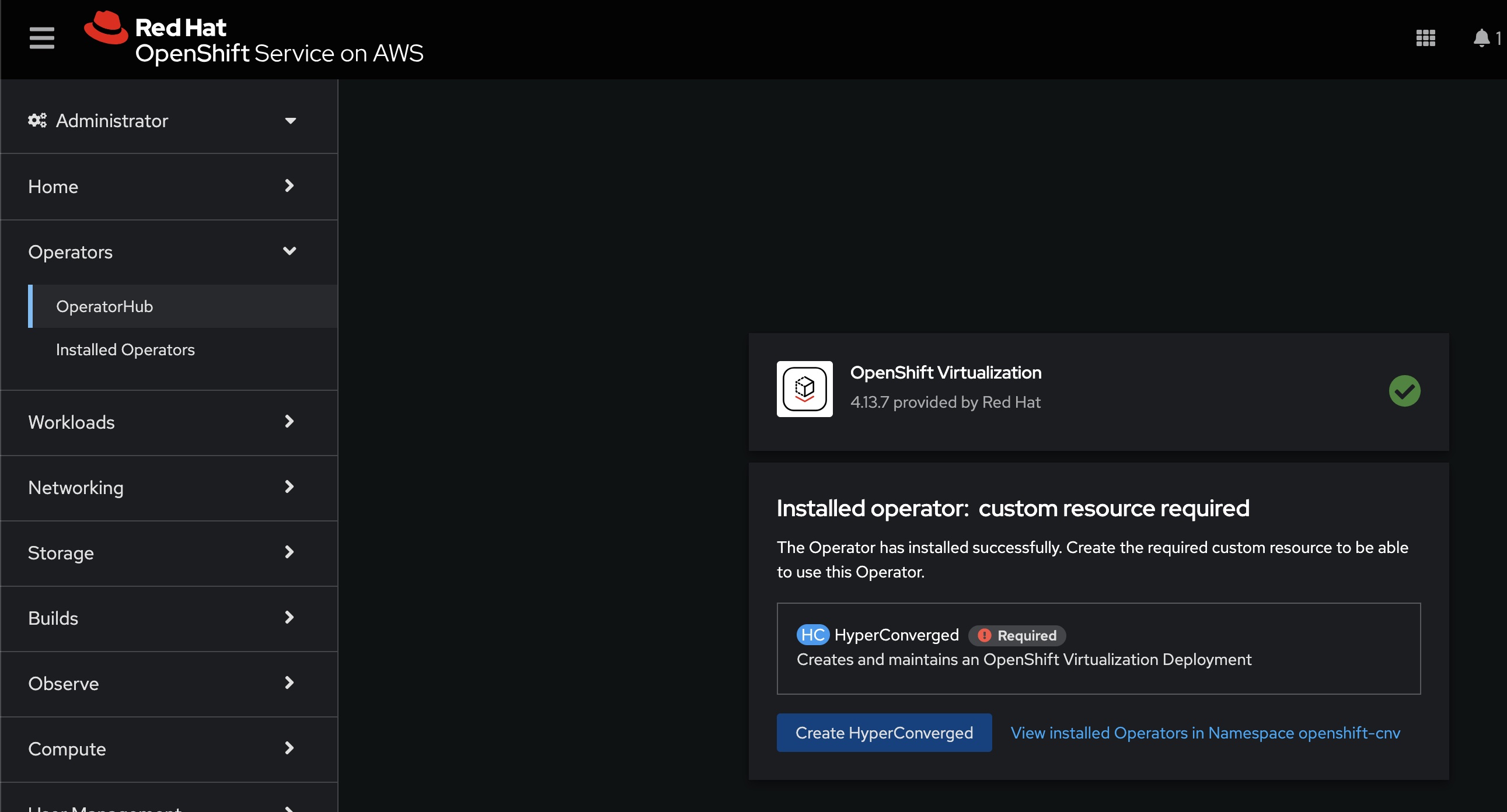Open the application launcher grid icon

1425,38
